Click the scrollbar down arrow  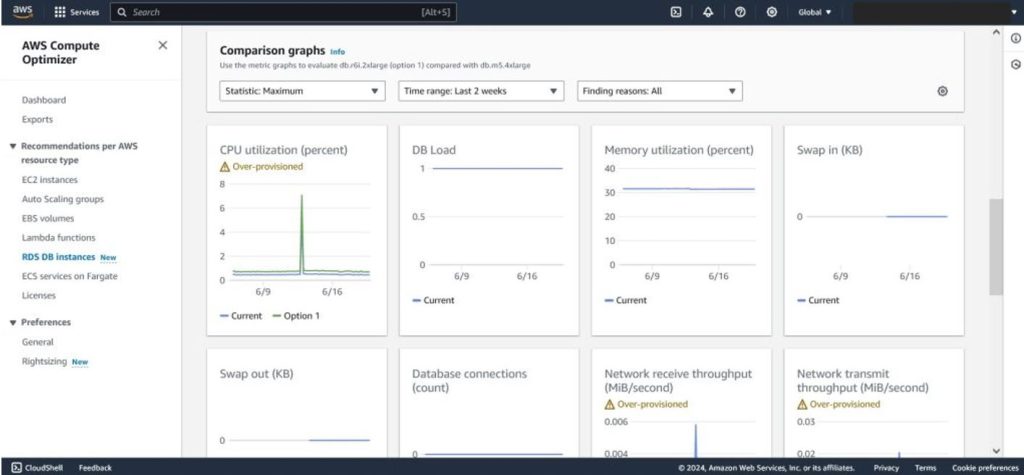[x=996, y=450]
